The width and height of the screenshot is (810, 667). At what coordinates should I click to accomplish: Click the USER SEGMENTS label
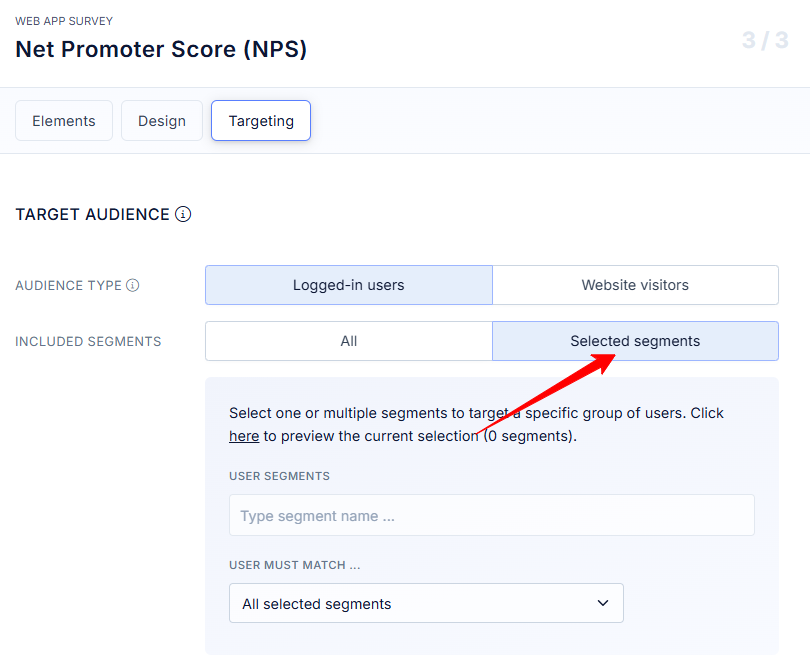click(x=279, y=476)
